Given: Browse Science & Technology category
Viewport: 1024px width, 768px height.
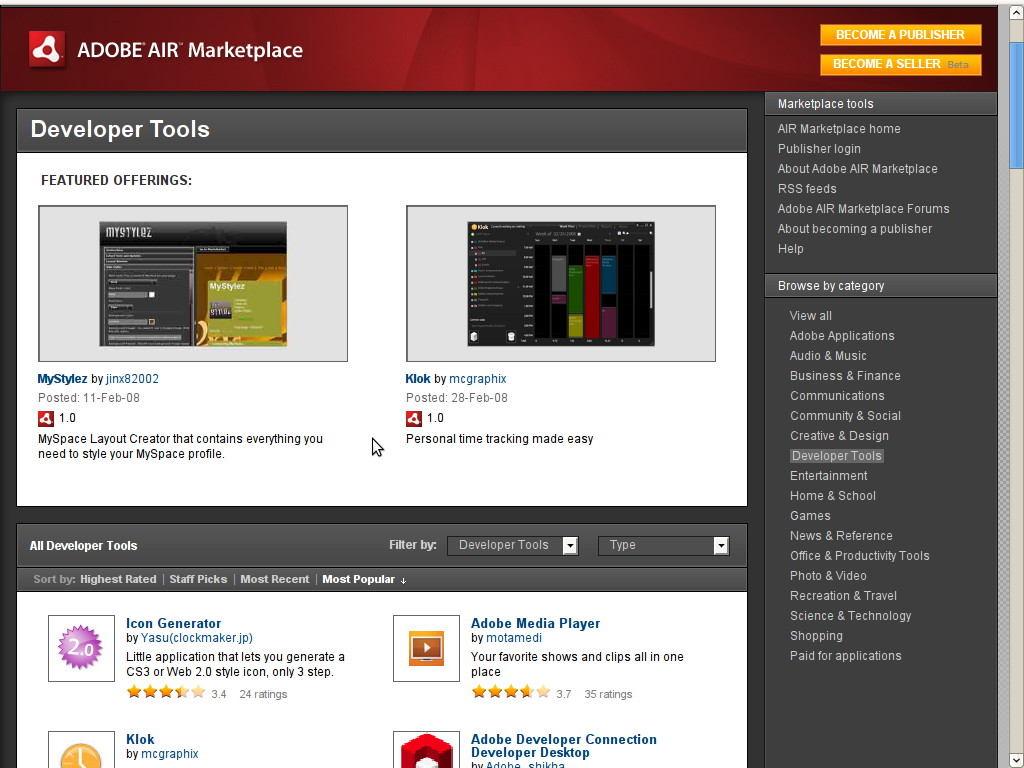Looking at the screenshot, I should tap(850, 616).
